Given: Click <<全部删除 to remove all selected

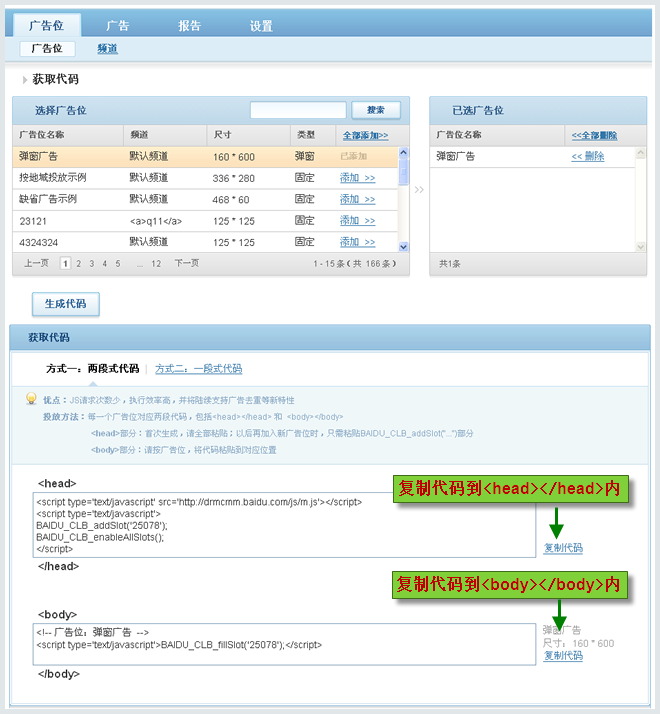Looking at the screenshot, I should [594, 135].
